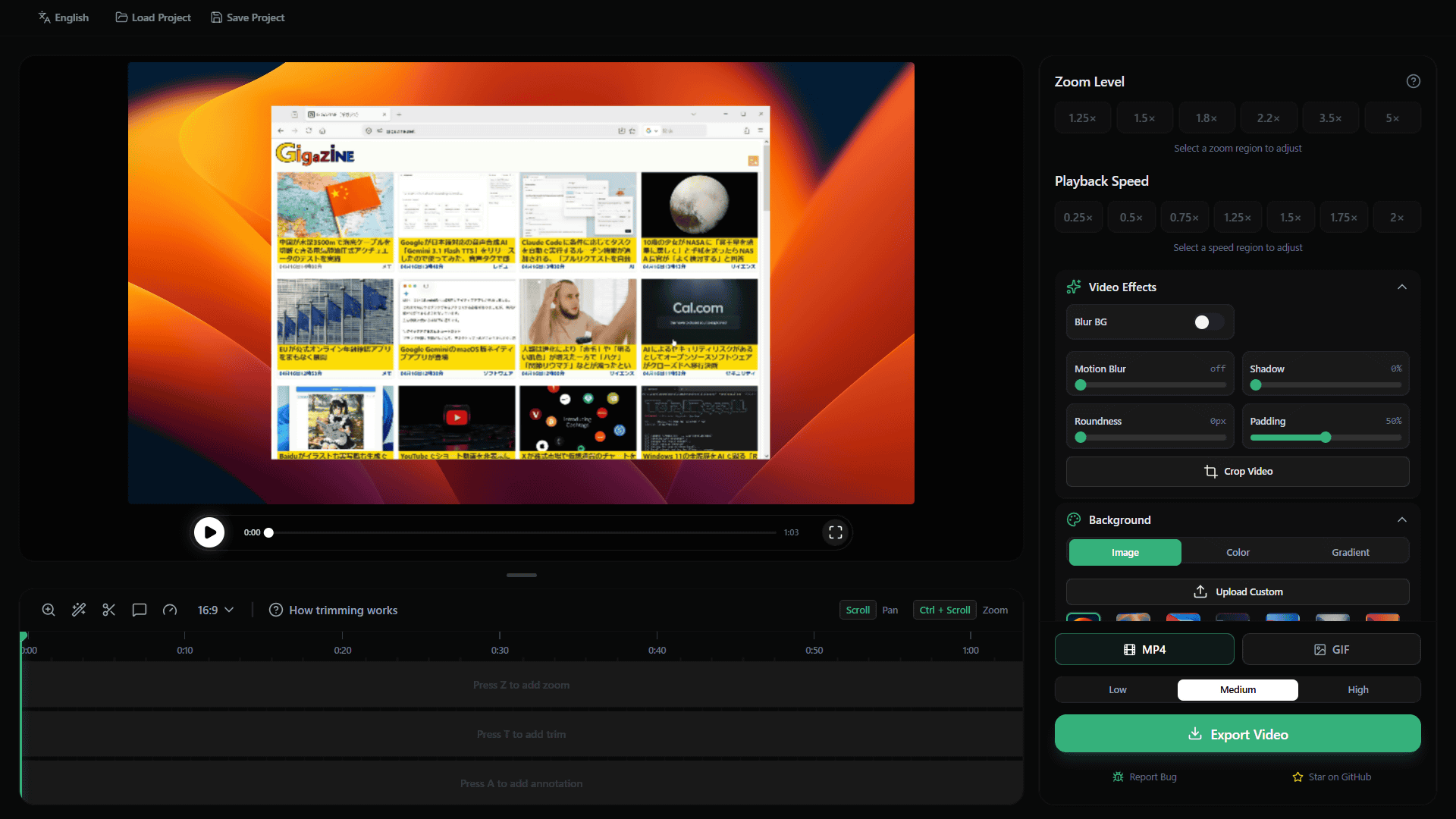Click the Export Video button
The image size is (1456, 819).
1238,734
